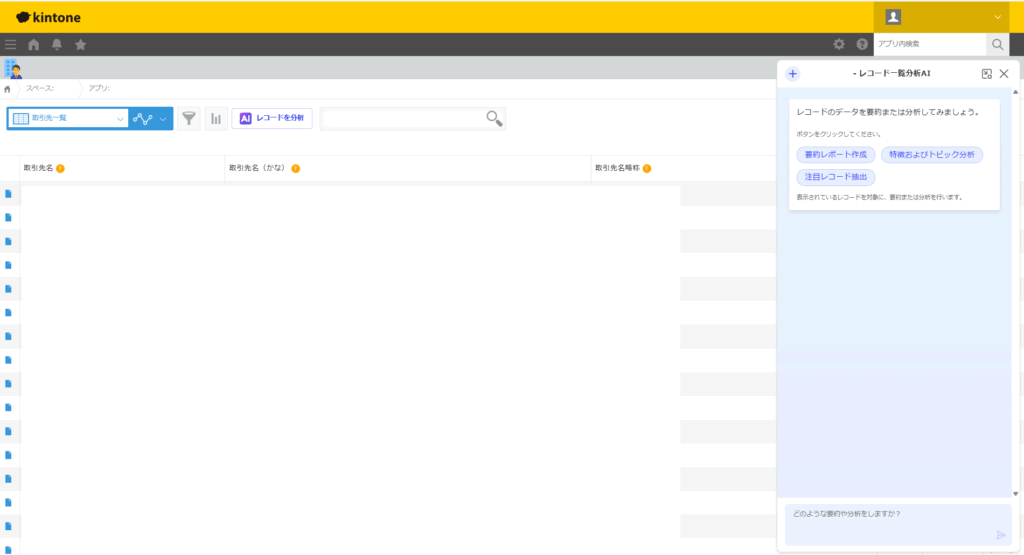The height and width of the screenshot is (555, 1024).
Task: Select 特徴およびトピック分析 option
Action: coord(932,155)
